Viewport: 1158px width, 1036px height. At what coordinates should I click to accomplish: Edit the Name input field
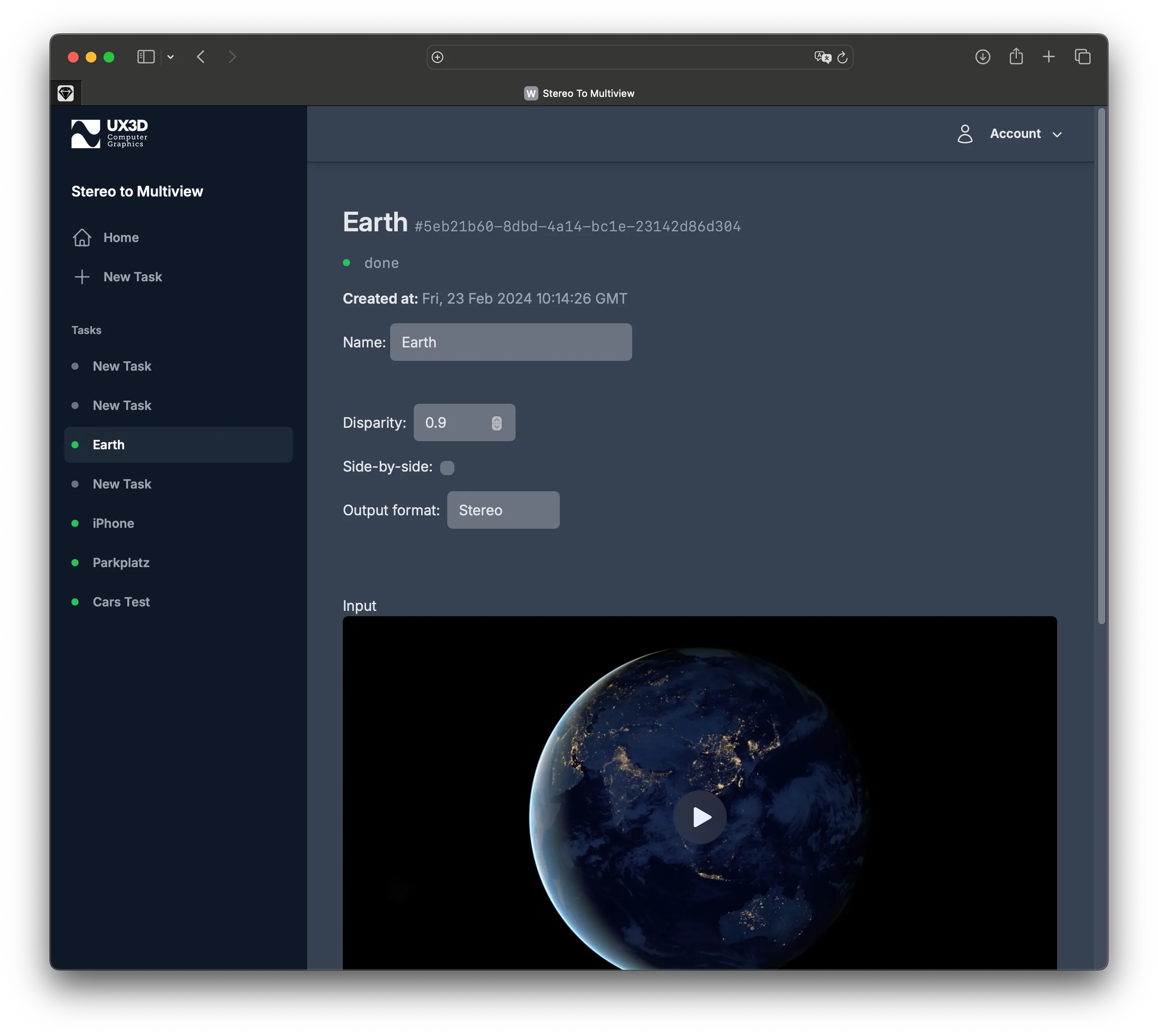(511, 341)
